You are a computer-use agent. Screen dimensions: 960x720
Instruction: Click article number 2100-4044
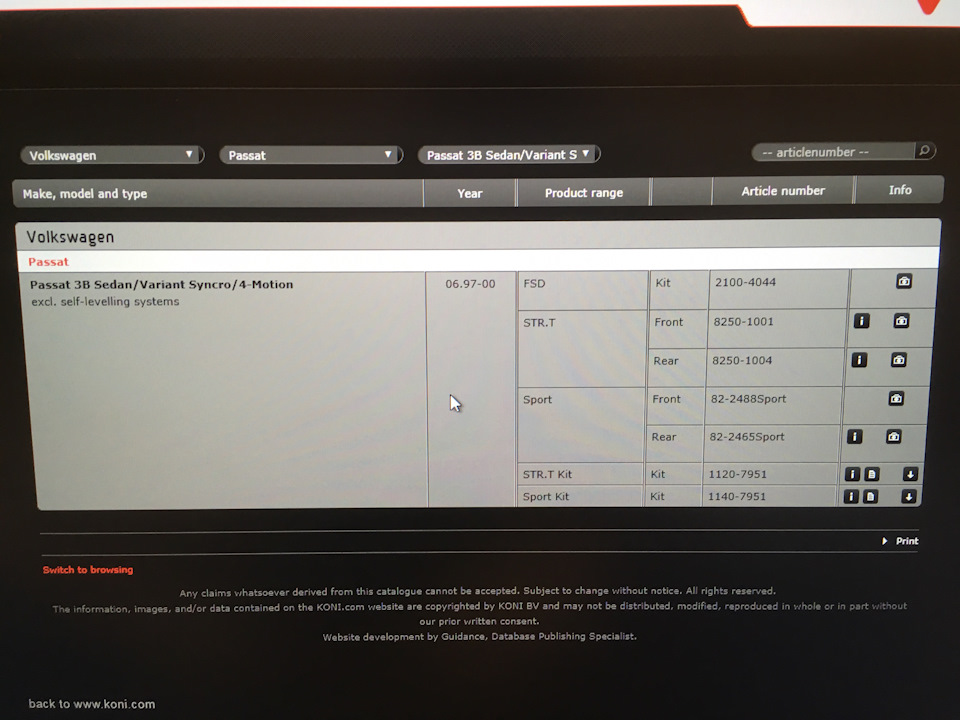[x=745, y=282]
